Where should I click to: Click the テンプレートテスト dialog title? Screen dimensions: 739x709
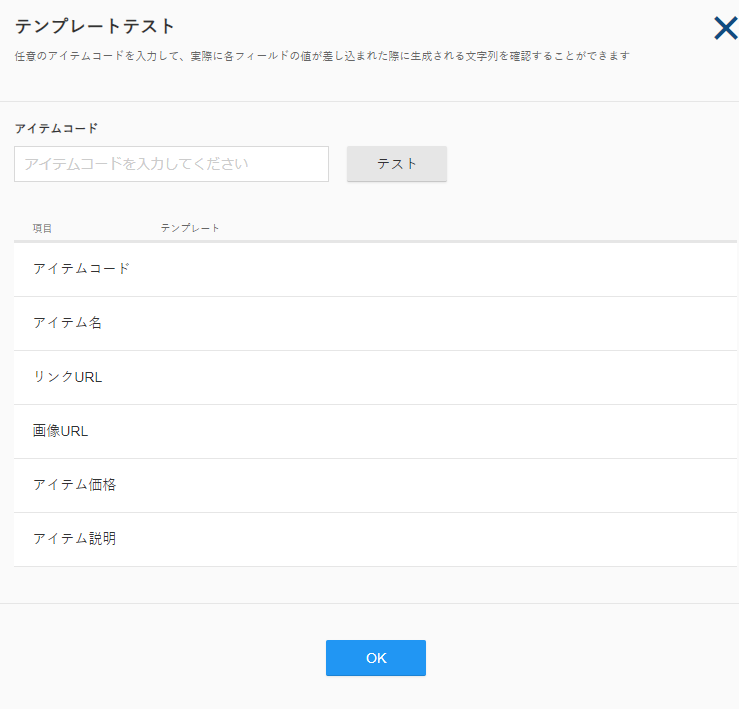point(95,26)
